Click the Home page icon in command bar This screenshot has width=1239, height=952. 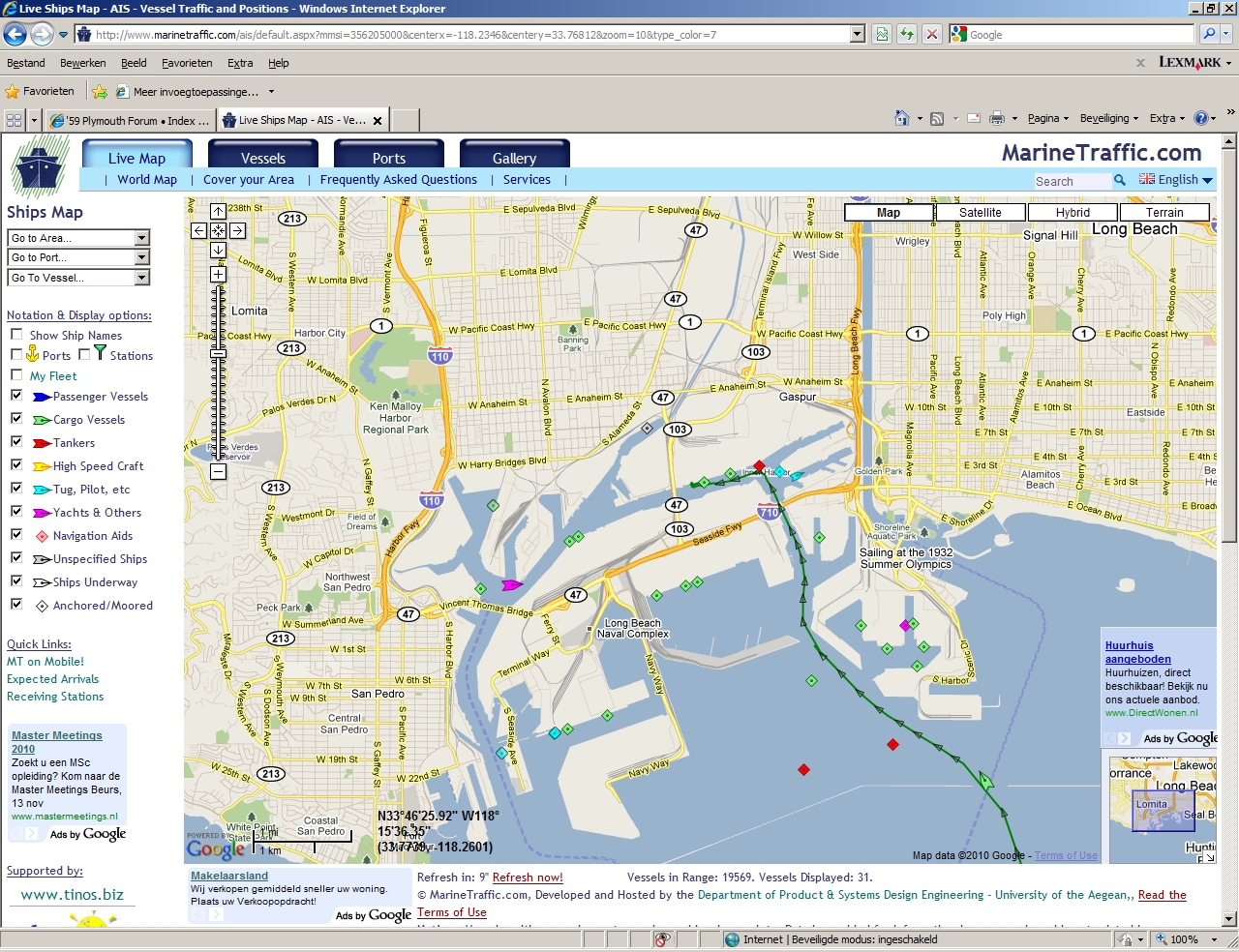click(x=902, y=118)
